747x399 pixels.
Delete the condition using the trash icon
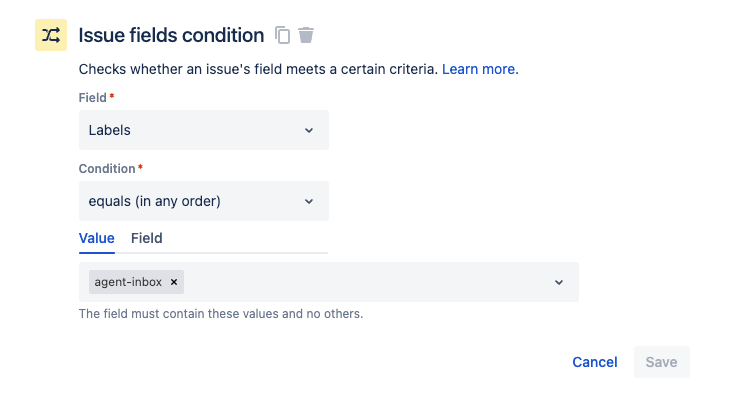(306, 35)
